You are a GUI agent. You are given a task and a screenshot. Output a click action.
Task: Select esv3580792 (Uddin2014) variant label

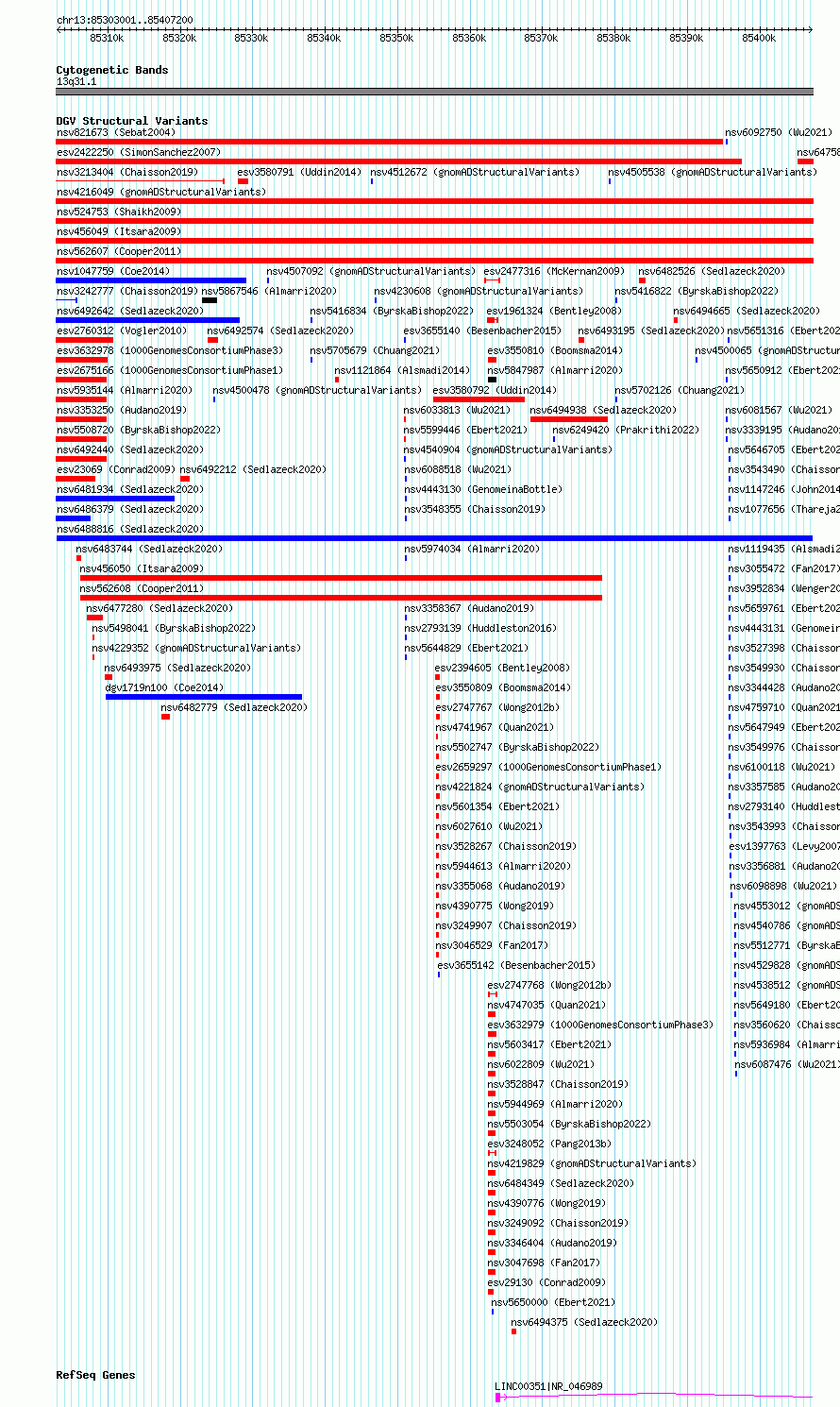tap(495, 390)
